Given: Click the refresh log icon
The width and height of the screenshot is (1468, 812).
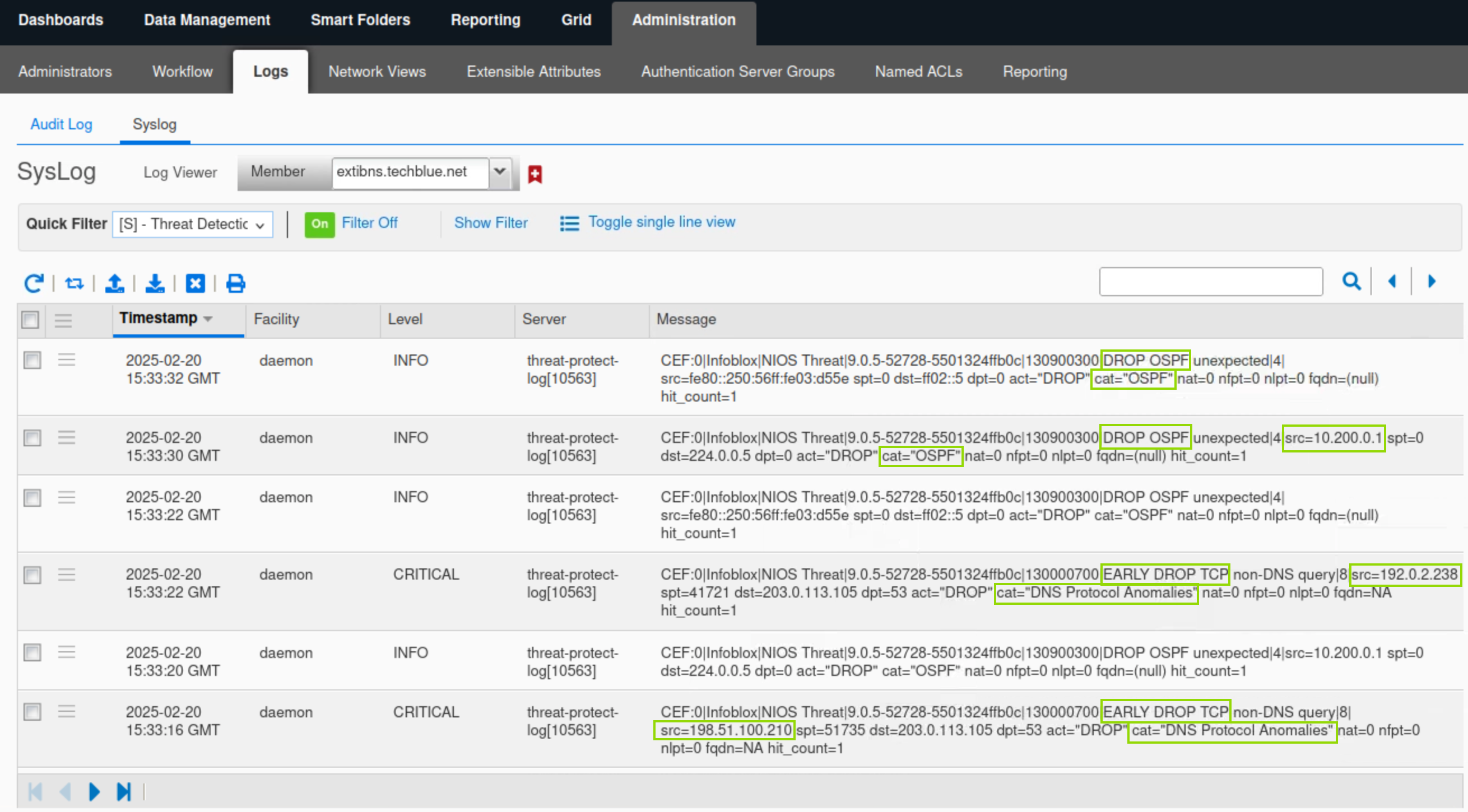Looking at the screenshot, I should [34, 283].
